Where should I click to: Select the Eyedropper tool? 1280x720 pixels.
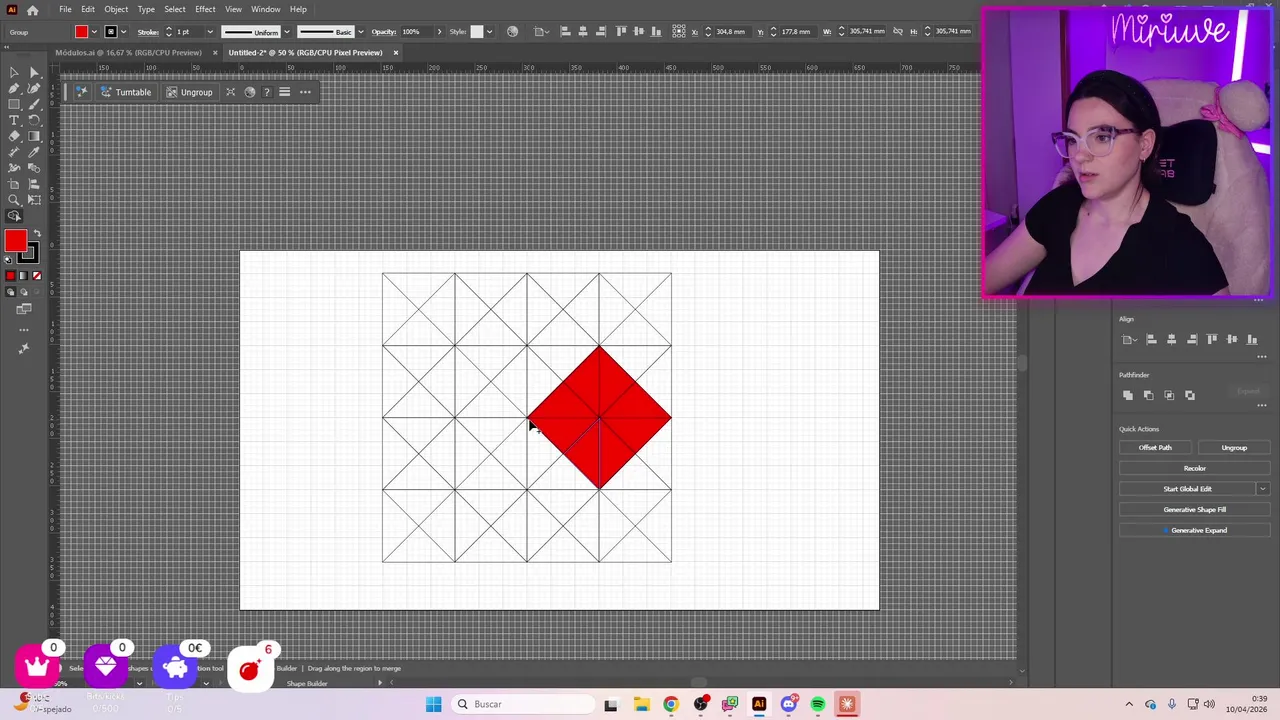34,151
